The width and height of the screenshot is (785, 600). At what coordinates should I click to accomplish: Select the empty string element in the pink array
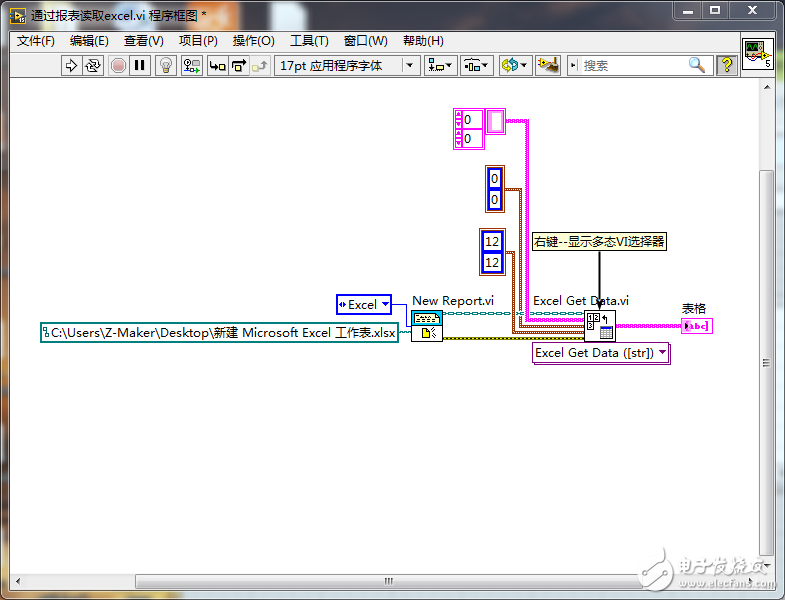pyautogui.click(x=496, y=121)
